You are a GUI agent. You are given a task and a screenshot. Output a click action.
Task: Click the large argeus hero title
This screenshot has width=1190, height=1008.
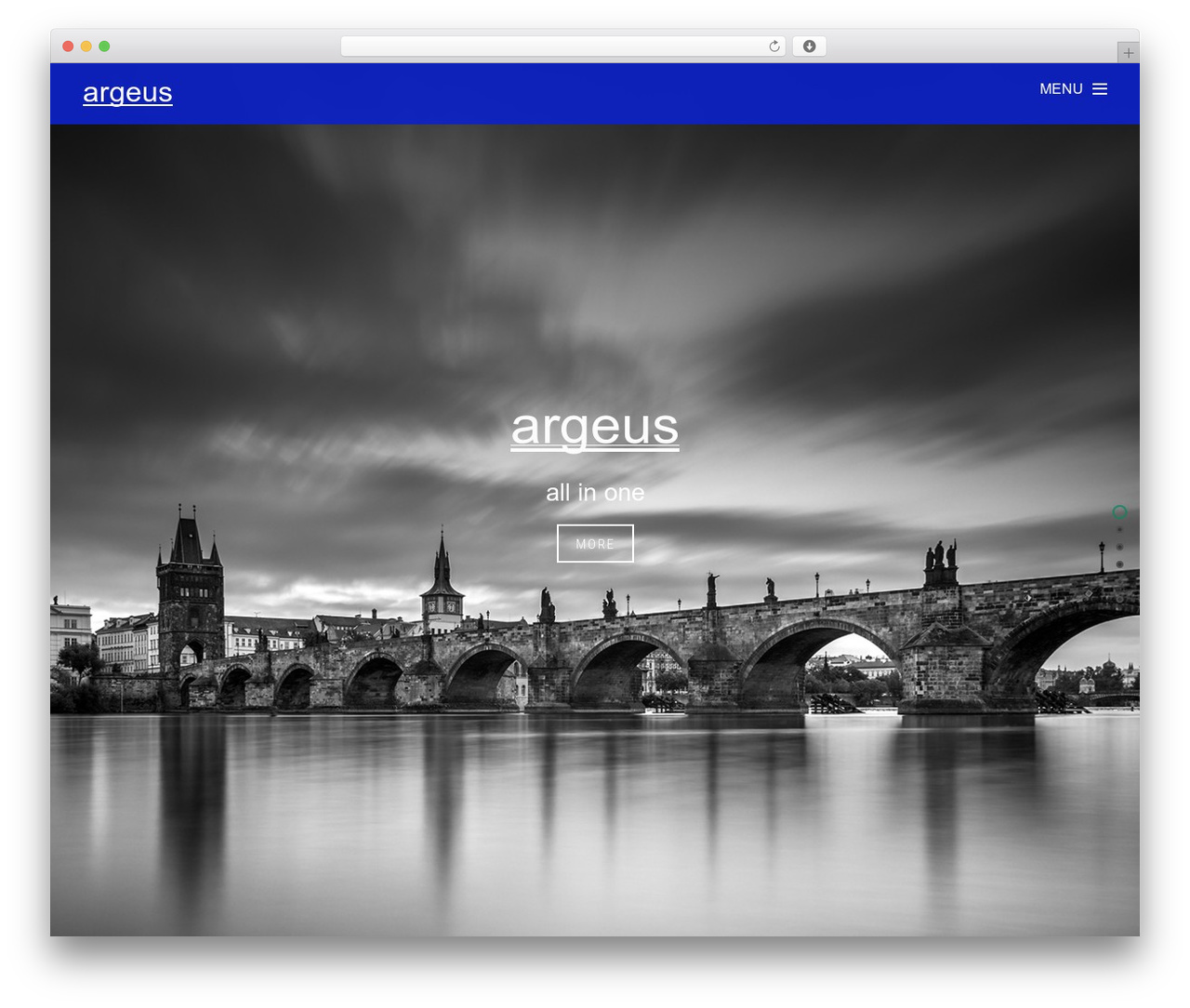595,428
